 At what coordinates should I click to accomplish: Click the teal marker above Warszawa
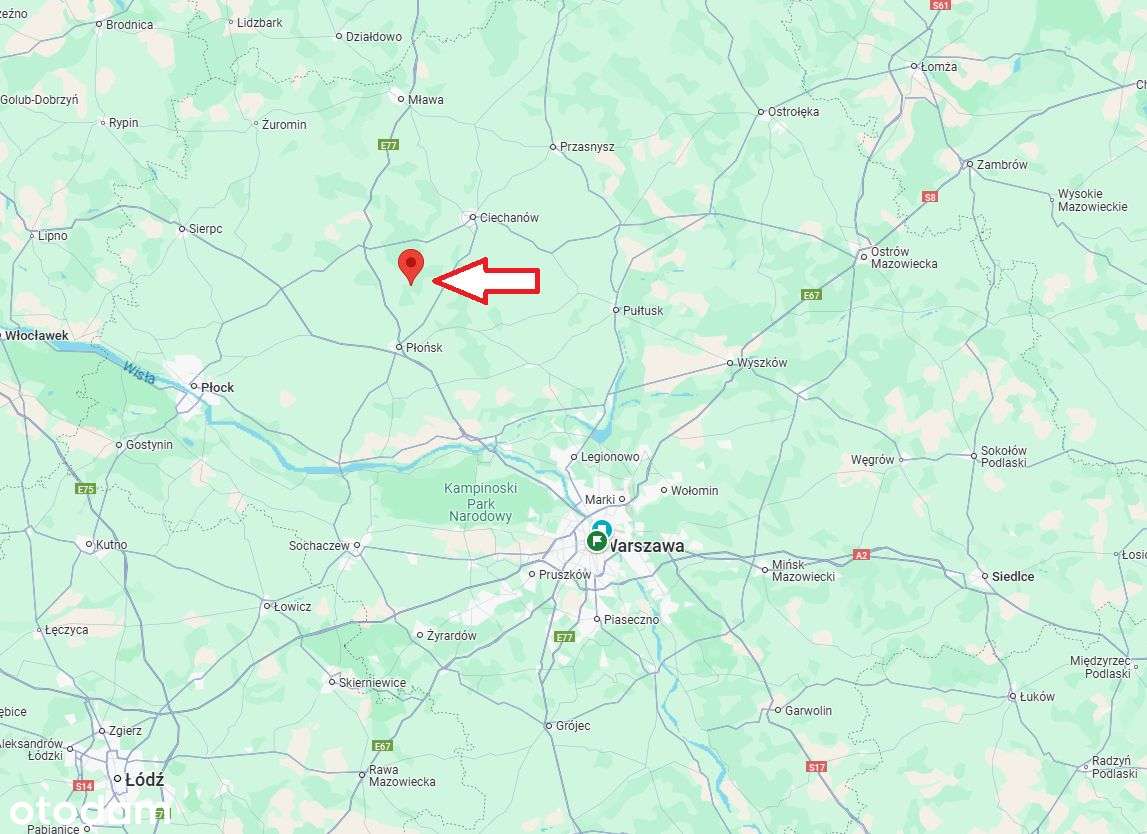tap(602, 526)
